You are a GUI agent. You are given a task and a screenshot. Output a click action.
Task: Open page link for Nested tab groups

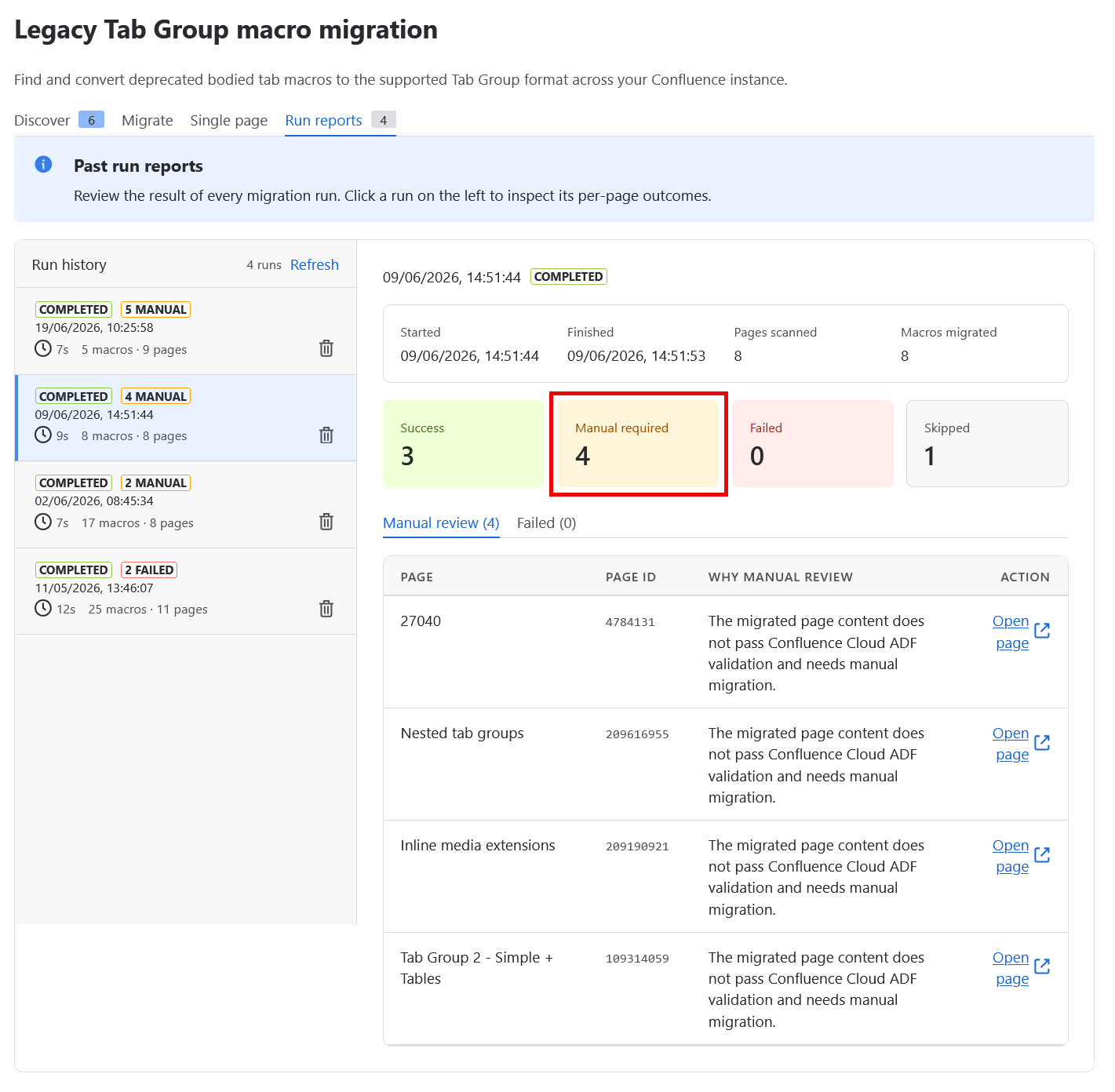tap(1011, 744)
